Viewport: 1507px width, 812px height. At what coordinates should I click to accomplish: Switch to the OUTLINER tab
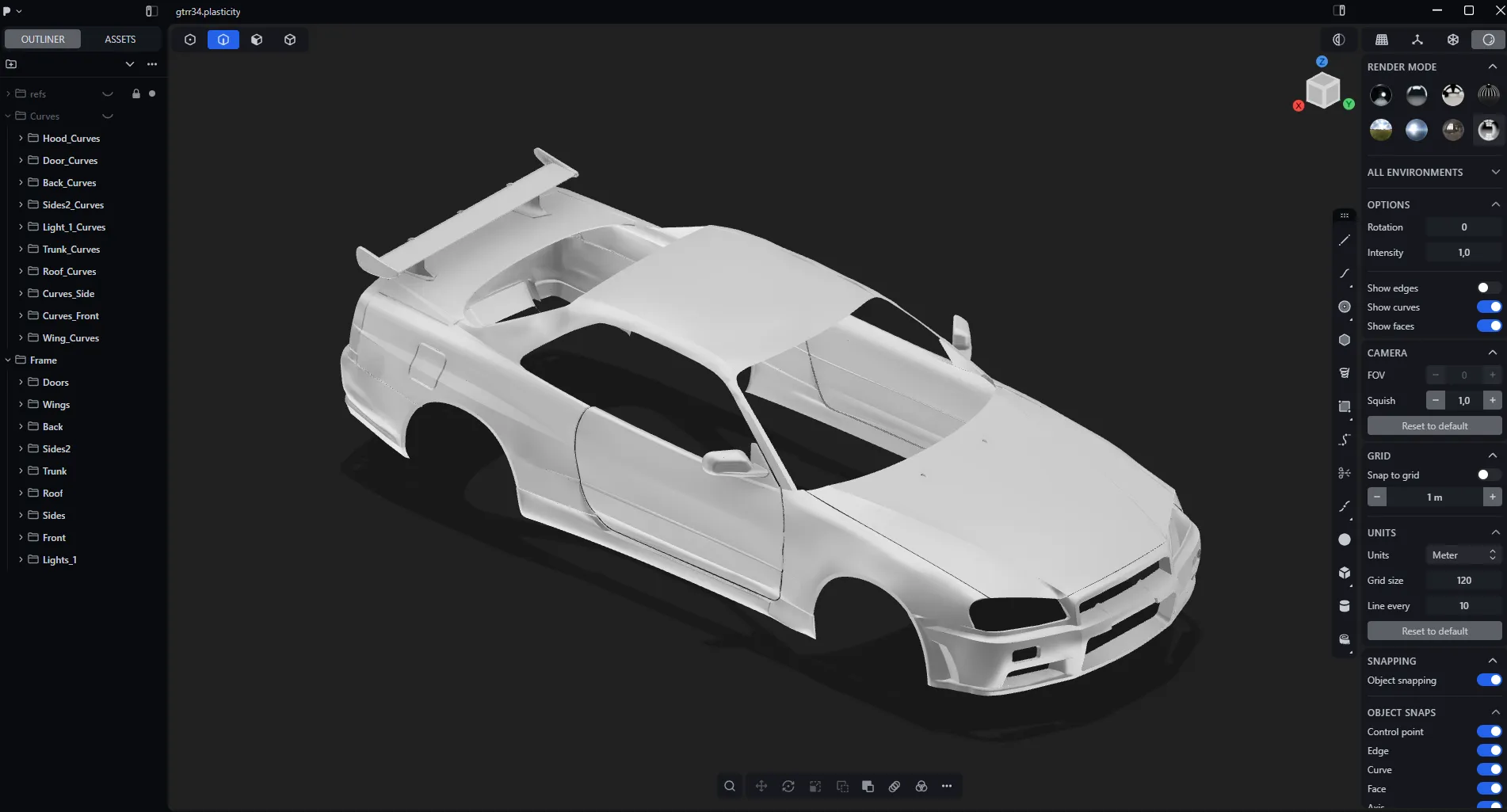pyautogui.click(x=43, y=39)
